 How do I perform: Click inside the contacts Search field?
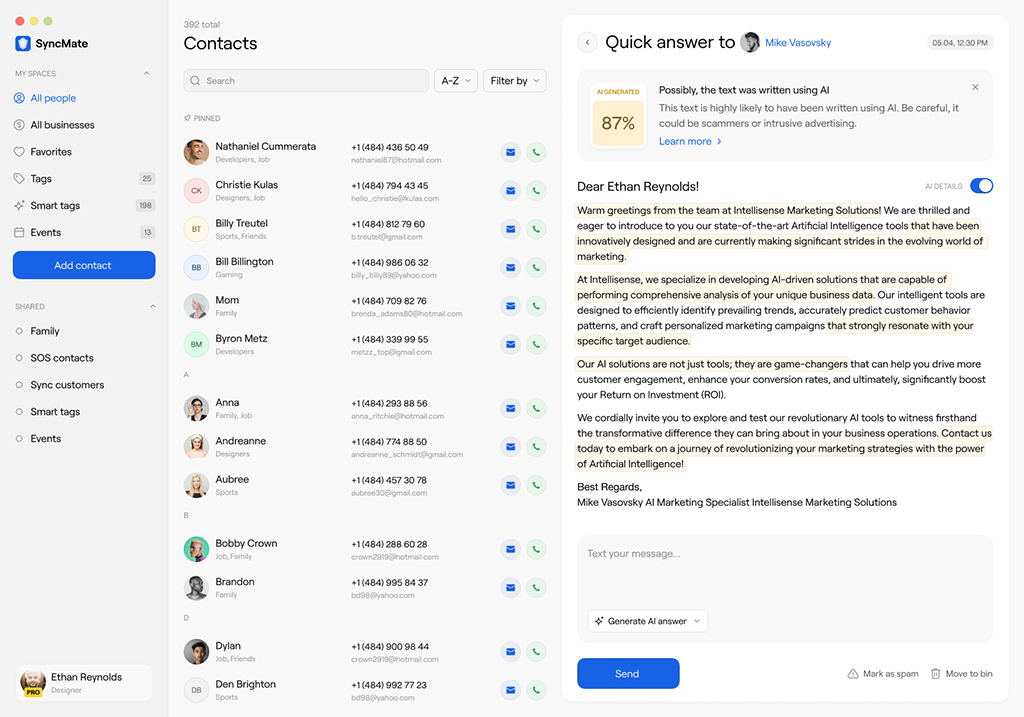click(x=306, y=80)
